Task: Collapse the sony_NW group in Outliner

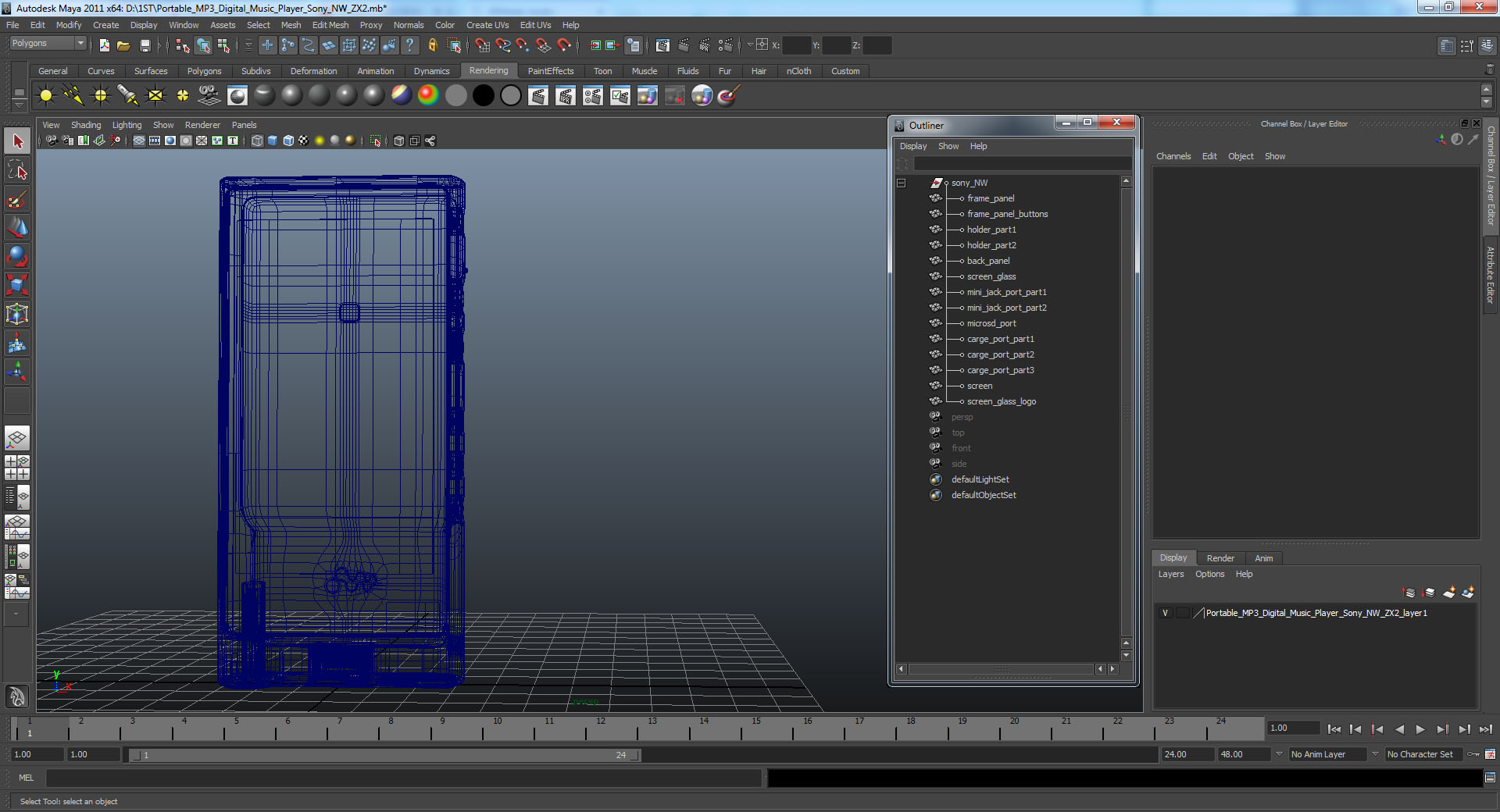Action: click(901, 183)
